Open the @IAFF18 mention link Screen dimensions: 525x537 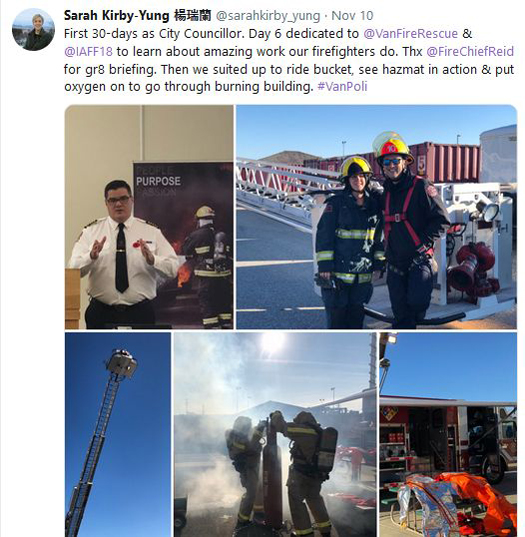pyautogui.click(x=88, y=51)
